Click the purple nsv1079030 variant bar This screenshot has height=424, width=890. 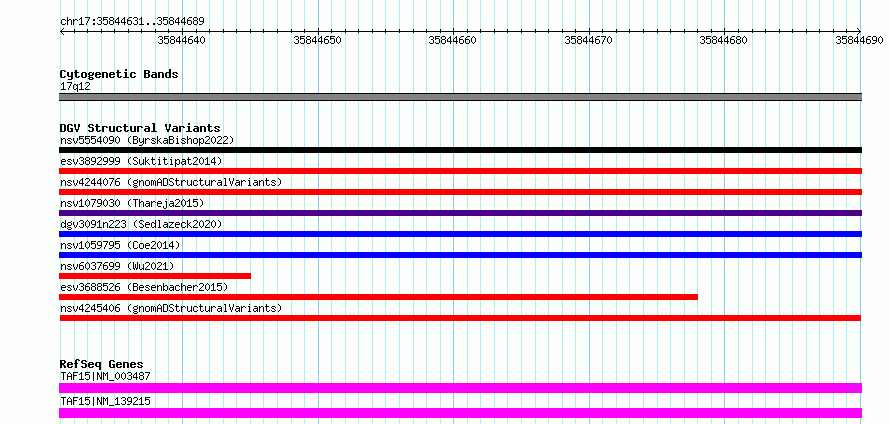click(x=460, y=213)
